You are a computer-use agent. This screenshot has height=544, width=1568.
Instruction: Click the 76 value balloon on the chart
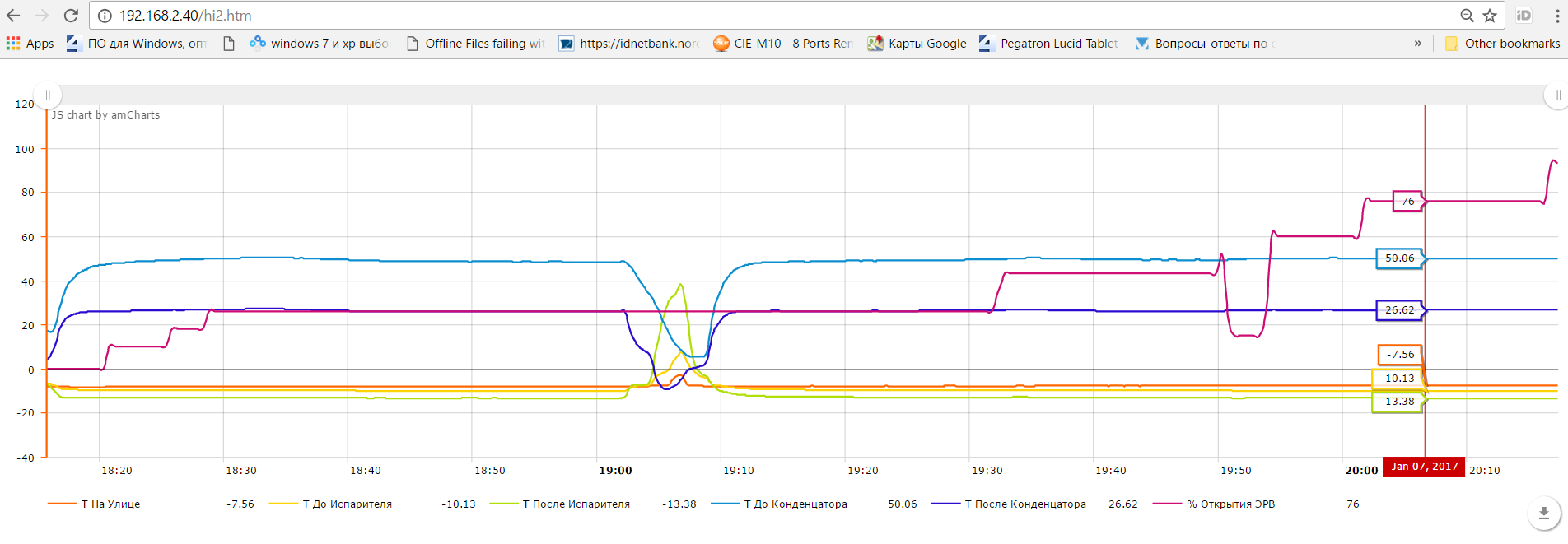tap(1408, 201)
